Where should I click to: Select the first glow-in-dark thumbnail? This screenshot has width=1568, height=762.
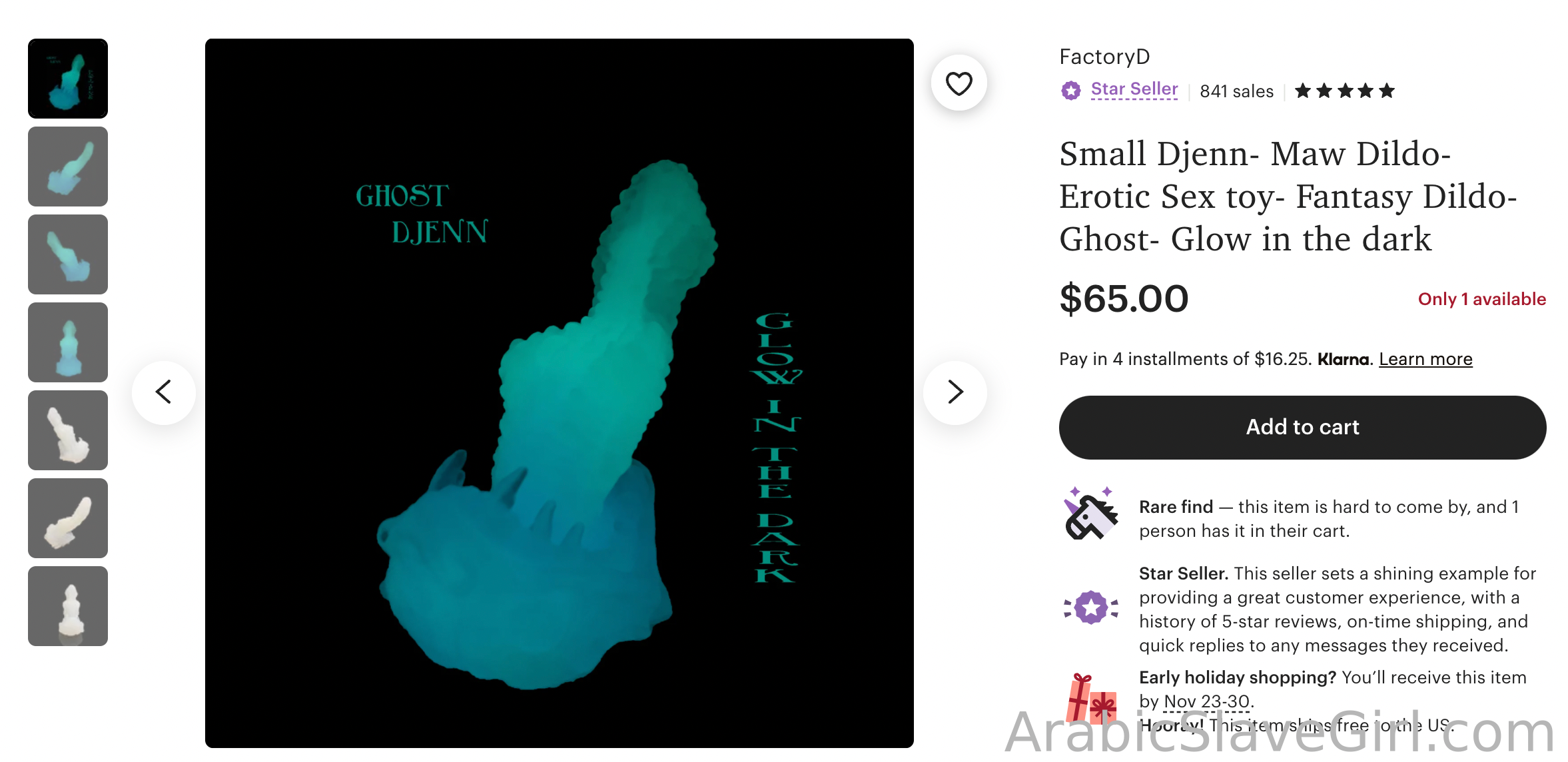coord(68,79)
